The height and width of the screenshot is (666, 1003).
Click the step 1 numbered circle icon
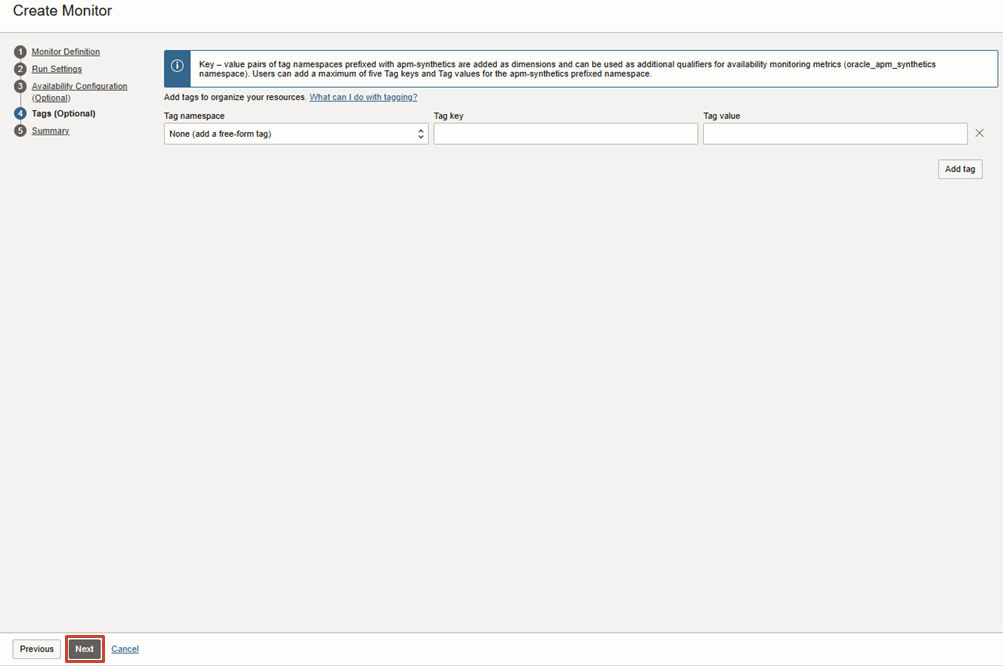tap(20, 52)
